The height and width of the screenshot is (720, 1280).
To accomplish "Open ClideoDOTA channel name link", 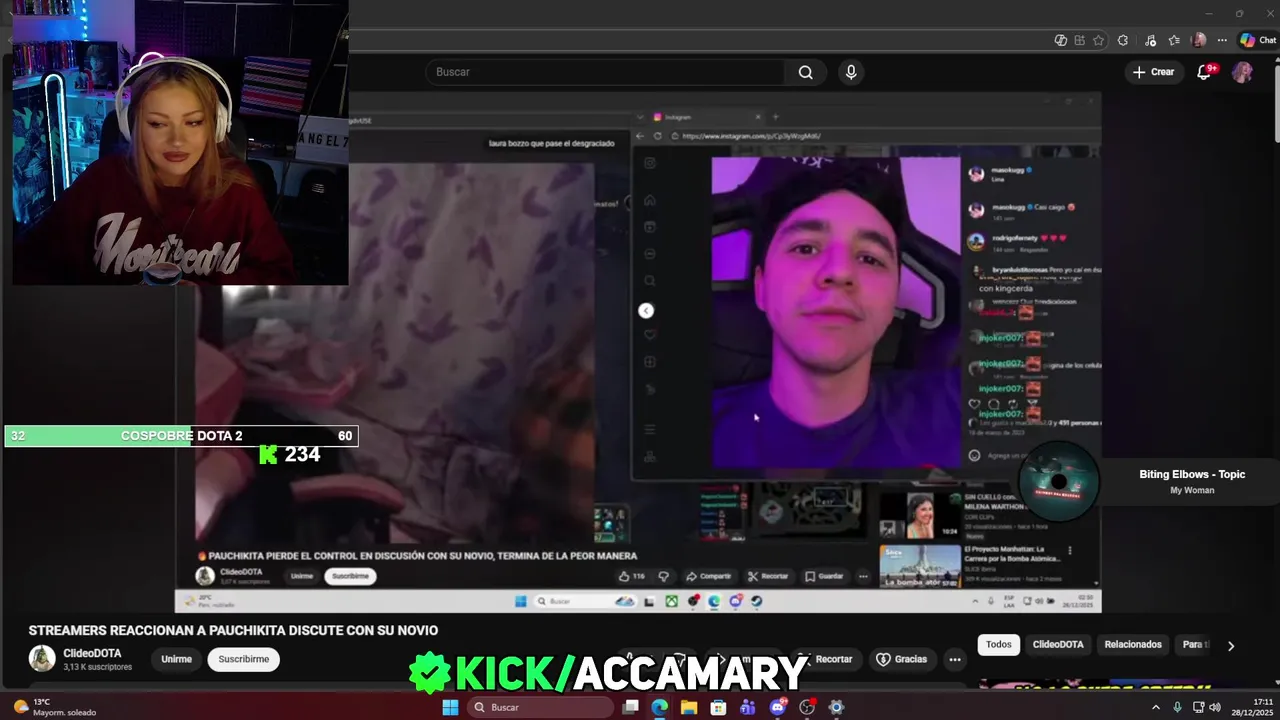I will [92, 653].
